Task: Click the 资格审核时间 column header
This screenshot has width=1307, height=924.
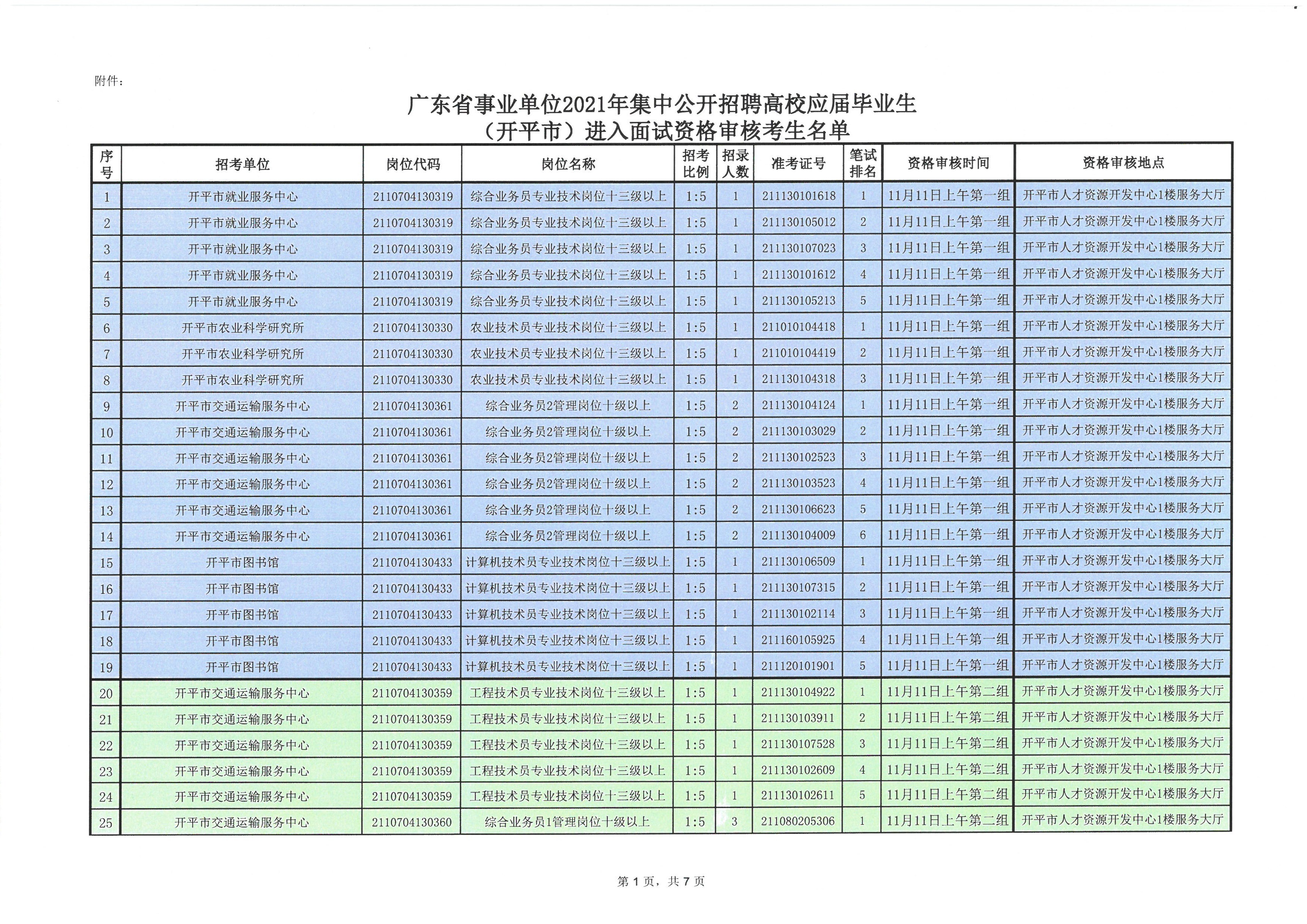Action: click(948, 163)
